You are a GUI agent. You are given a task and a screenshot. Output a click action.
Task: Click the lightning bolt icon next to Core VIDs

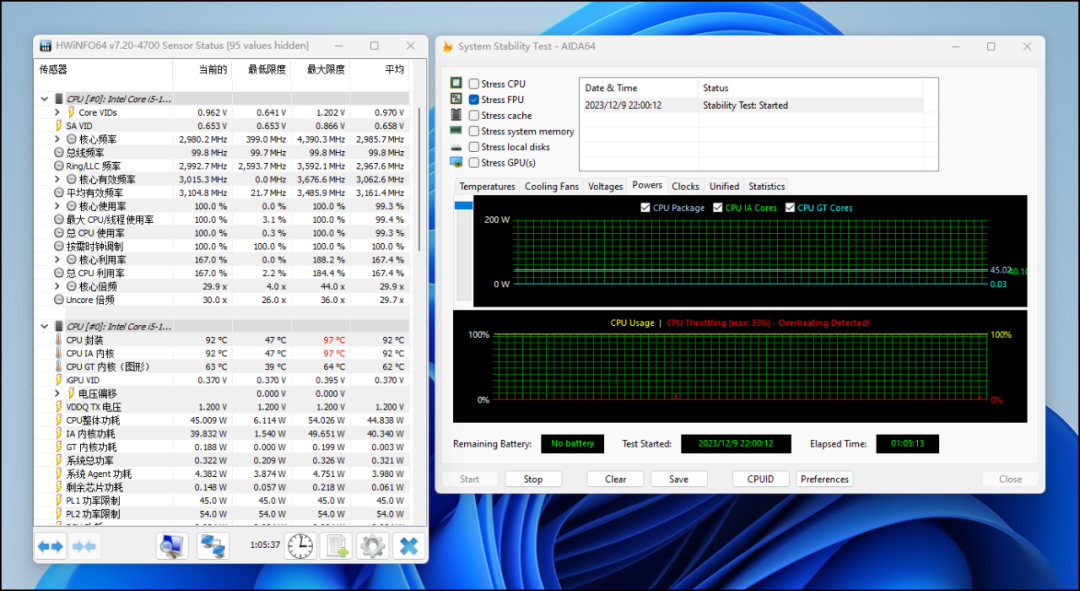click(x=71, y=112)
